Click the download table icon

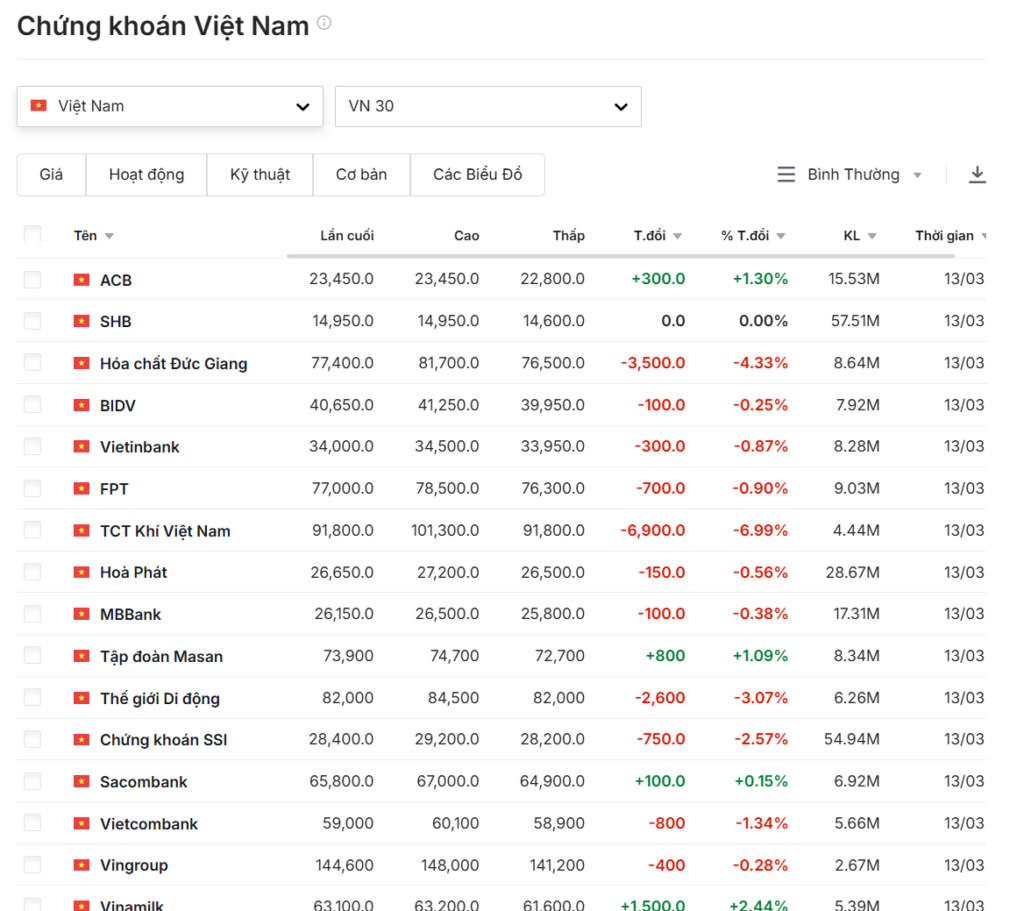pyautogui.click(x=977, y=174)
